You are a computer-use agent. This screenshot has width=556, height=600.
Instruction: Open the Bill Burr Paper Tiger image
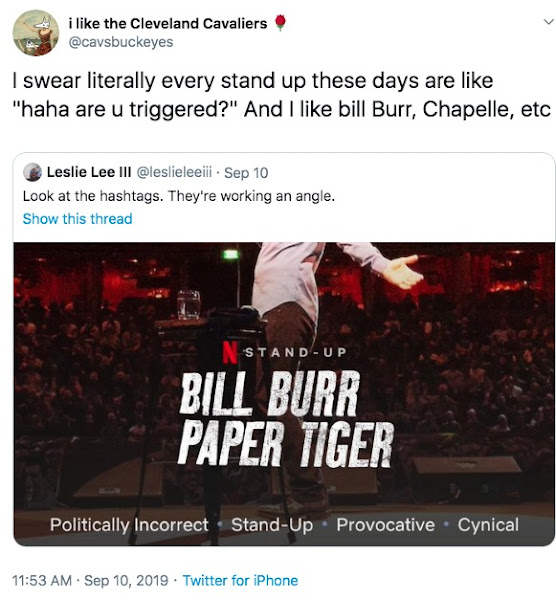coord(284,394)
